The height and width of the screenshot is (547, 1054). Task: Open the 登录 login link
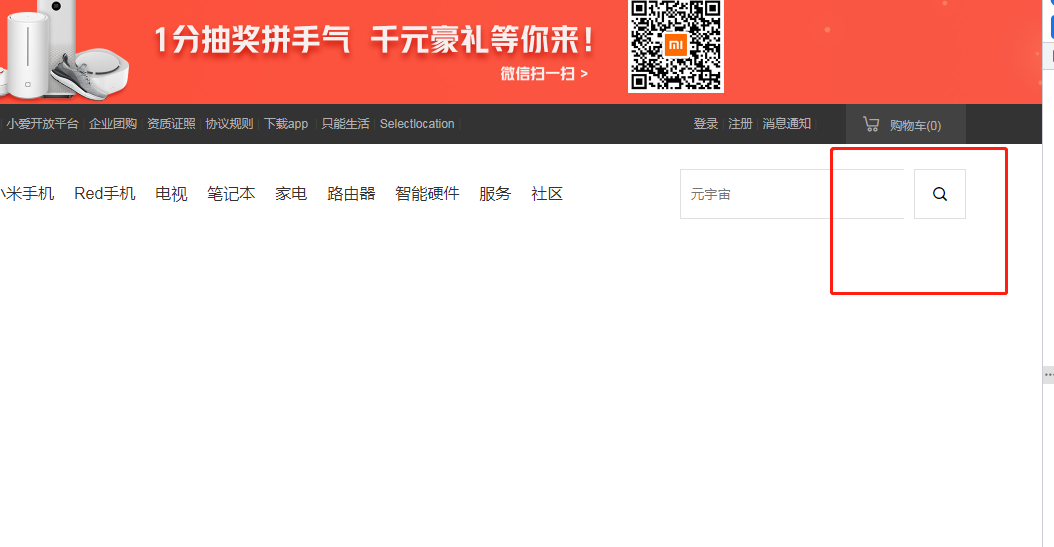[x=706, y=124]
